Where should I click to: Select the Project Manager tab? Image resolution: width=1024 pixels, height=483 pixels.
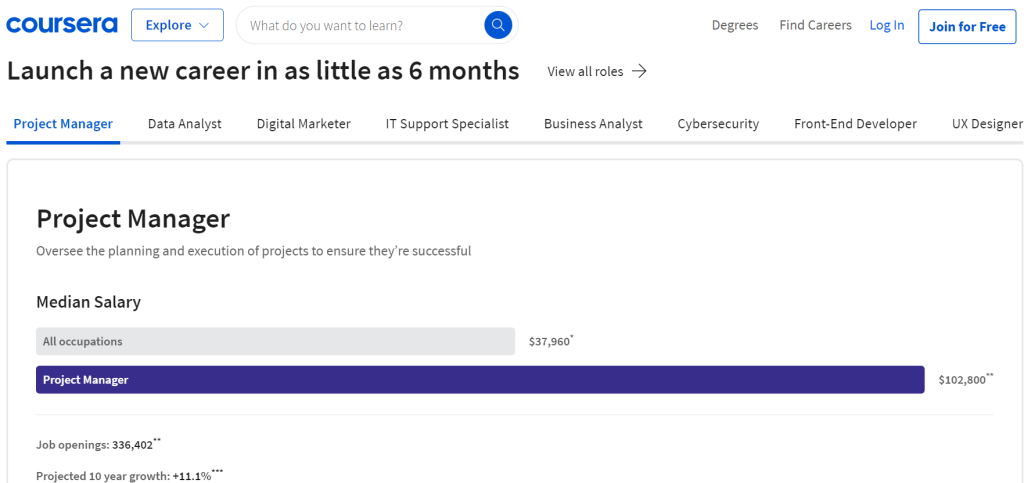63,123
